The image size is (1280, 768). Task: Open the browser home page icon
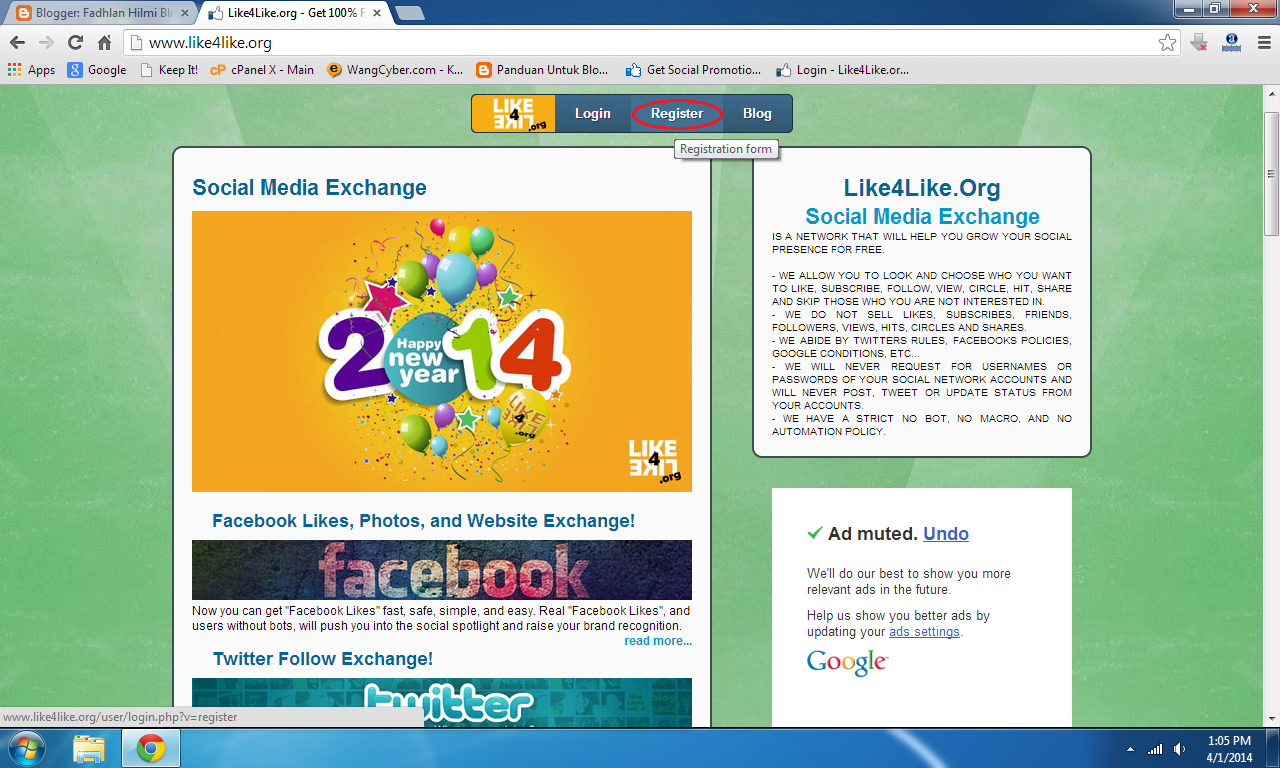click(104, 43)
